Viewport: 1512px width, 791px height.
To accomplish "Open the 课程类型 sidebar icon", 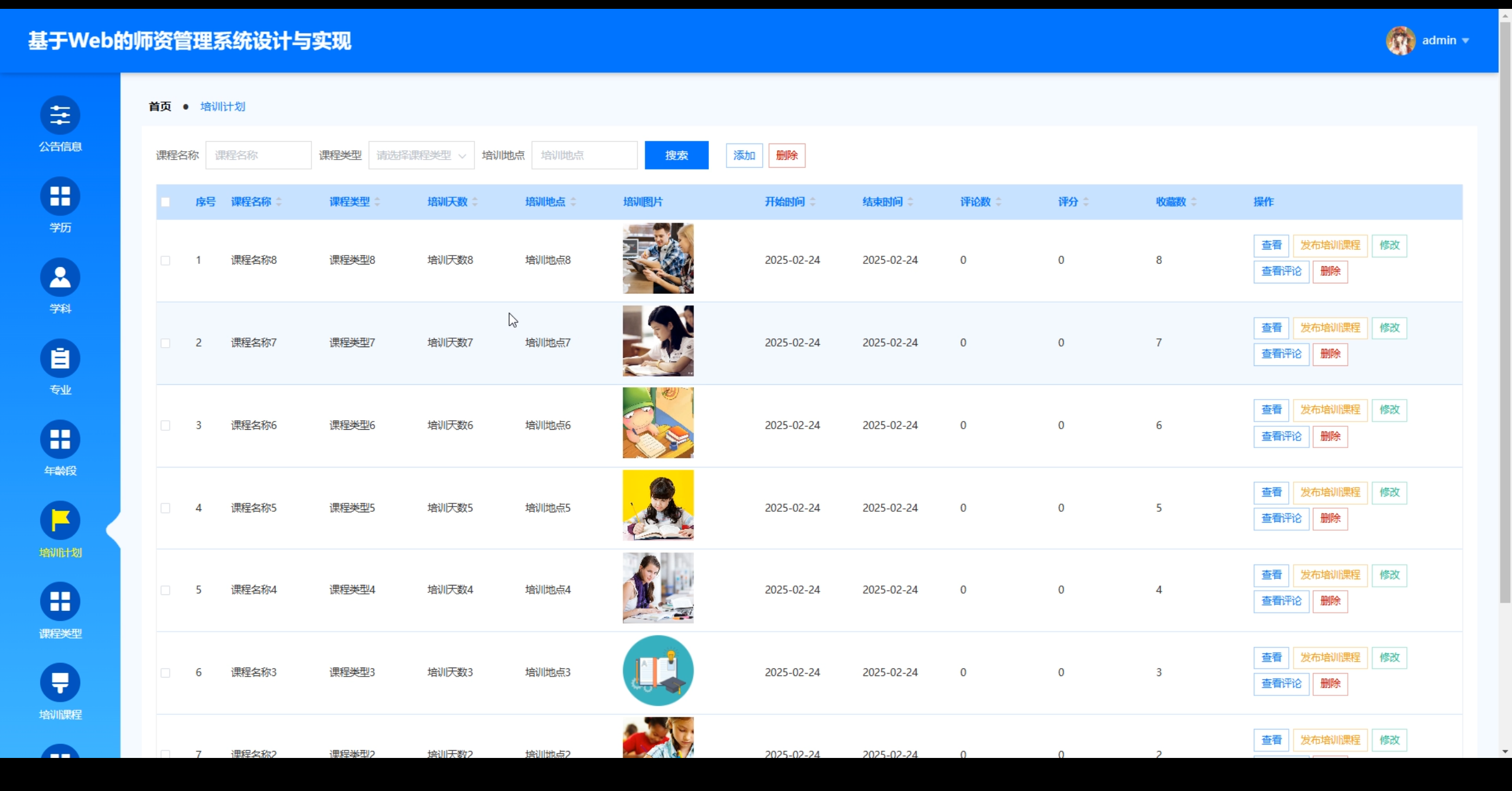I will (60, 601).
